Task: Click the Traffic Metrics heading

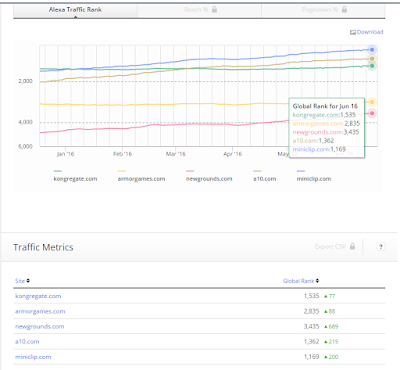Action: [43, 247]
